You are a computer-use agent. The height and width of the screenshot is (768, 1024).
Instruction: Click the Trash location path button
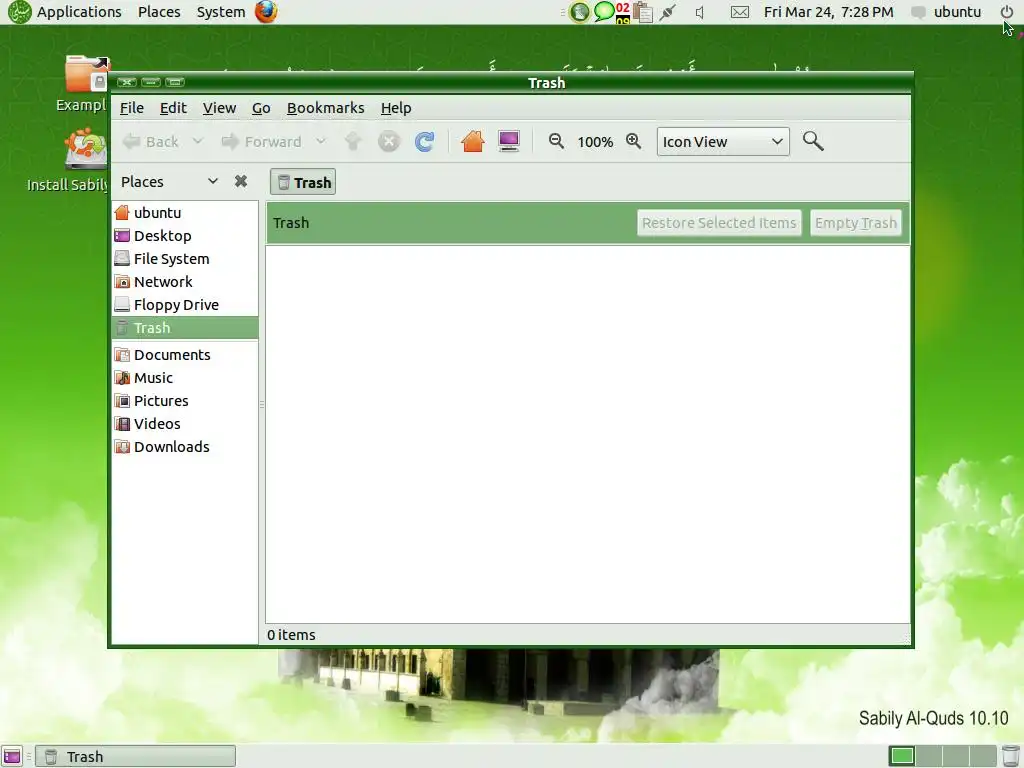[303, 182]
